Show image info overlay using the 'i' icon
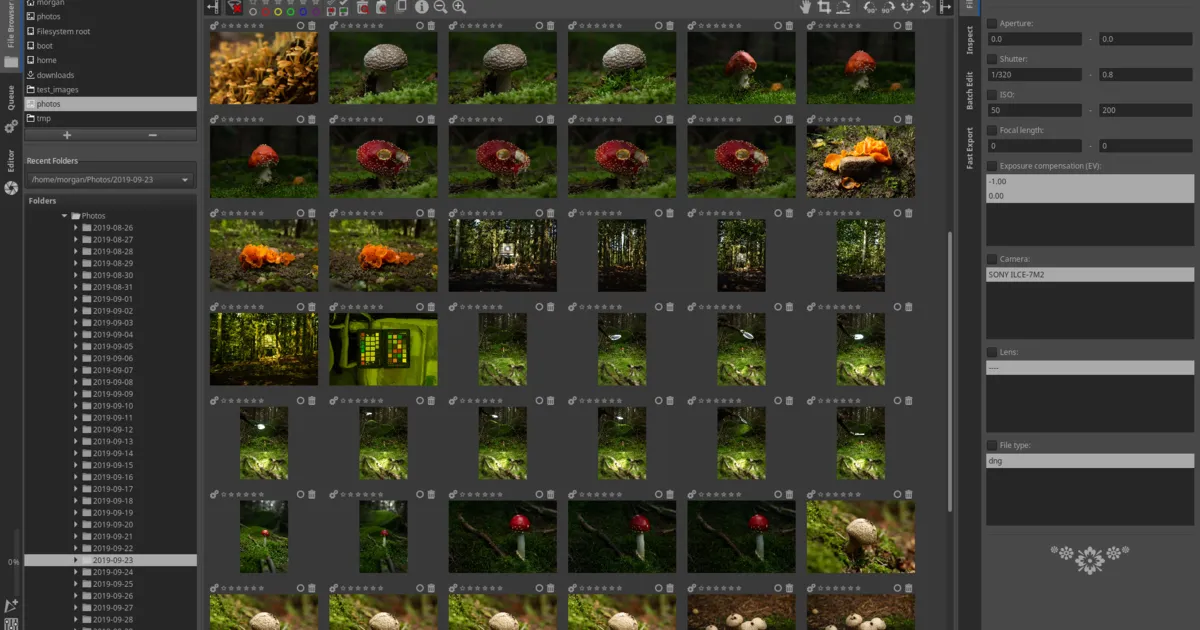Screen dimensions: 1200x630 pyautogui.click(x=421, y=6)
